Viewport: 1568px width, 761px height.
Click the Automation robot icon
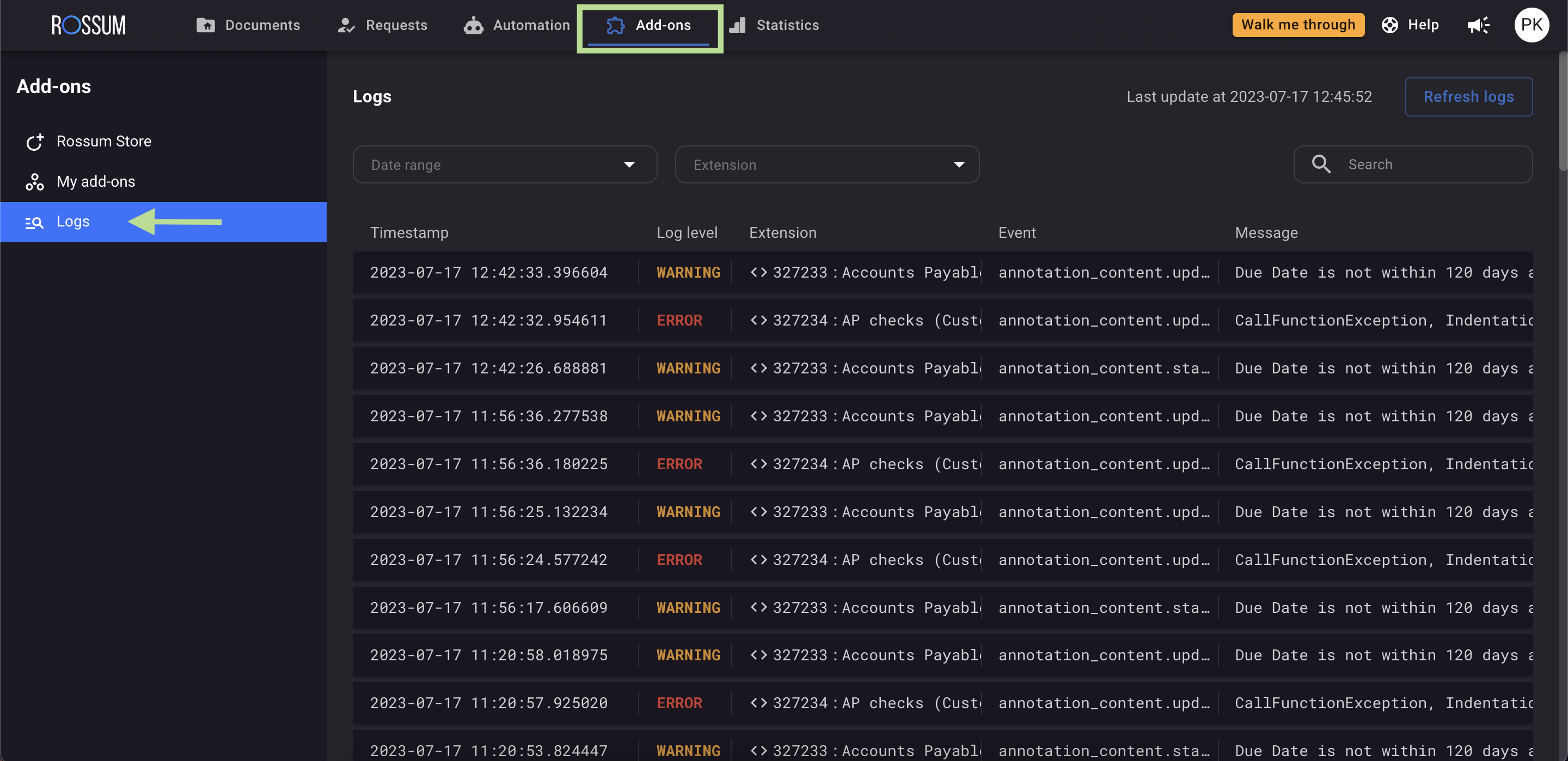pyautogui.click(x=473, y=25)
